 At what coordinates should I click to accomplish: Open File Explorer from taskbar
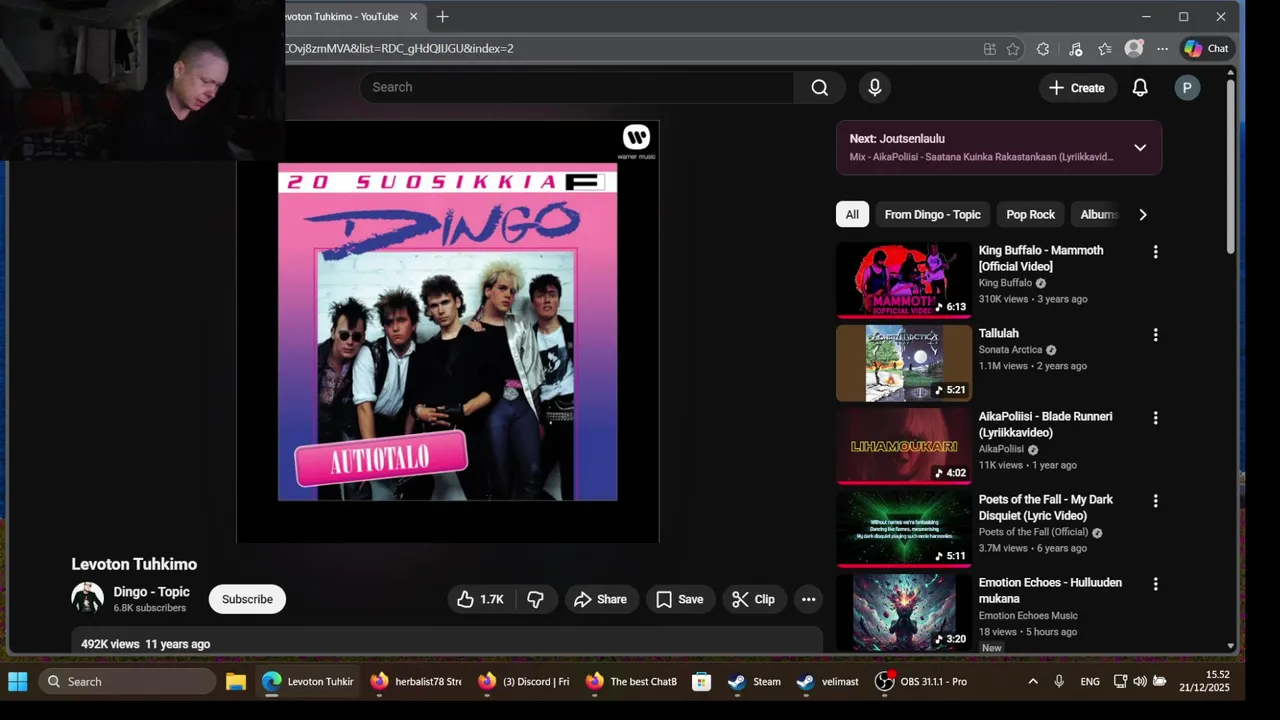236,681
